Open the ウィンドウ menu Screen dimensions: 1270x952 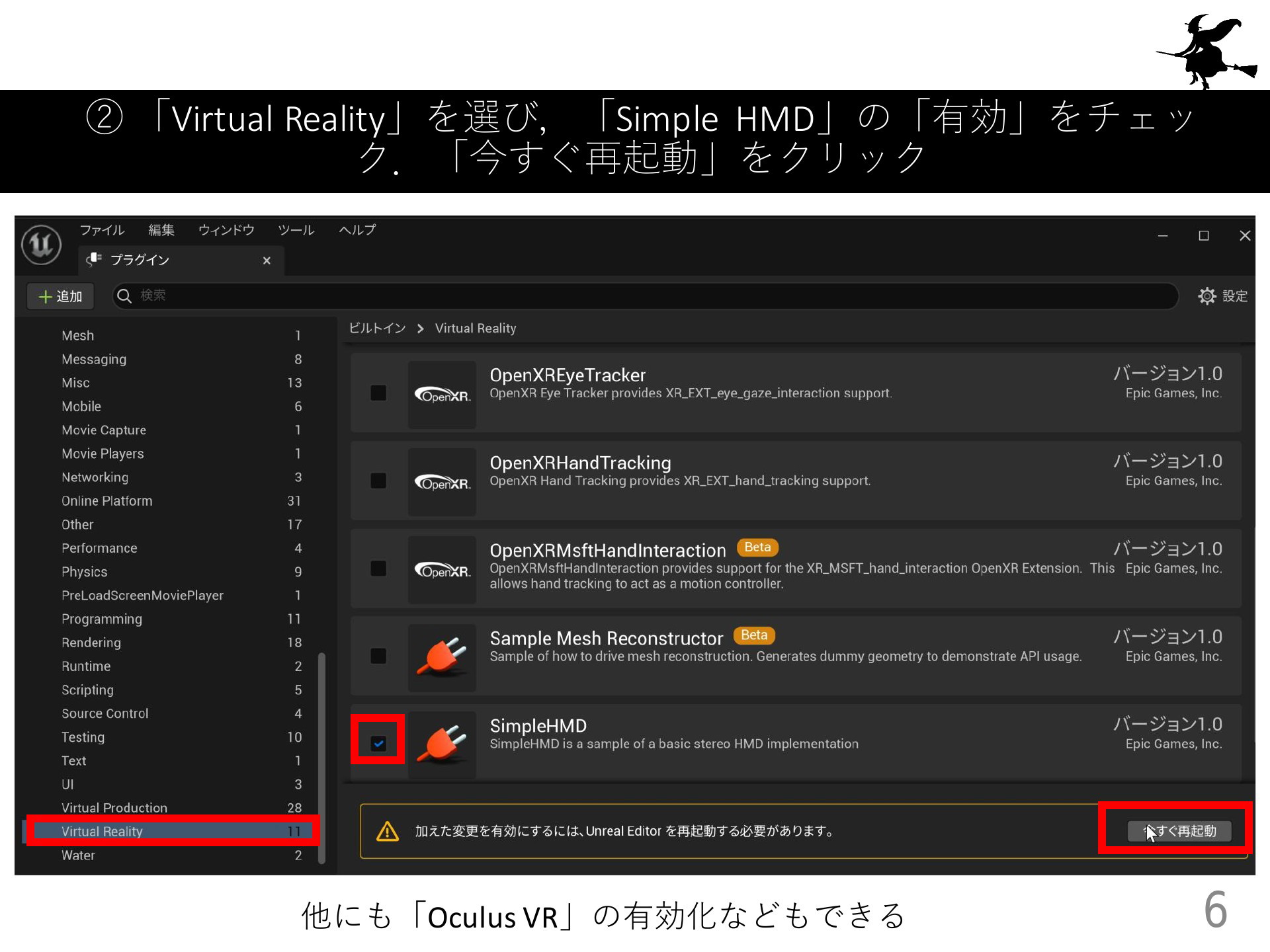(x=226, y=230)
